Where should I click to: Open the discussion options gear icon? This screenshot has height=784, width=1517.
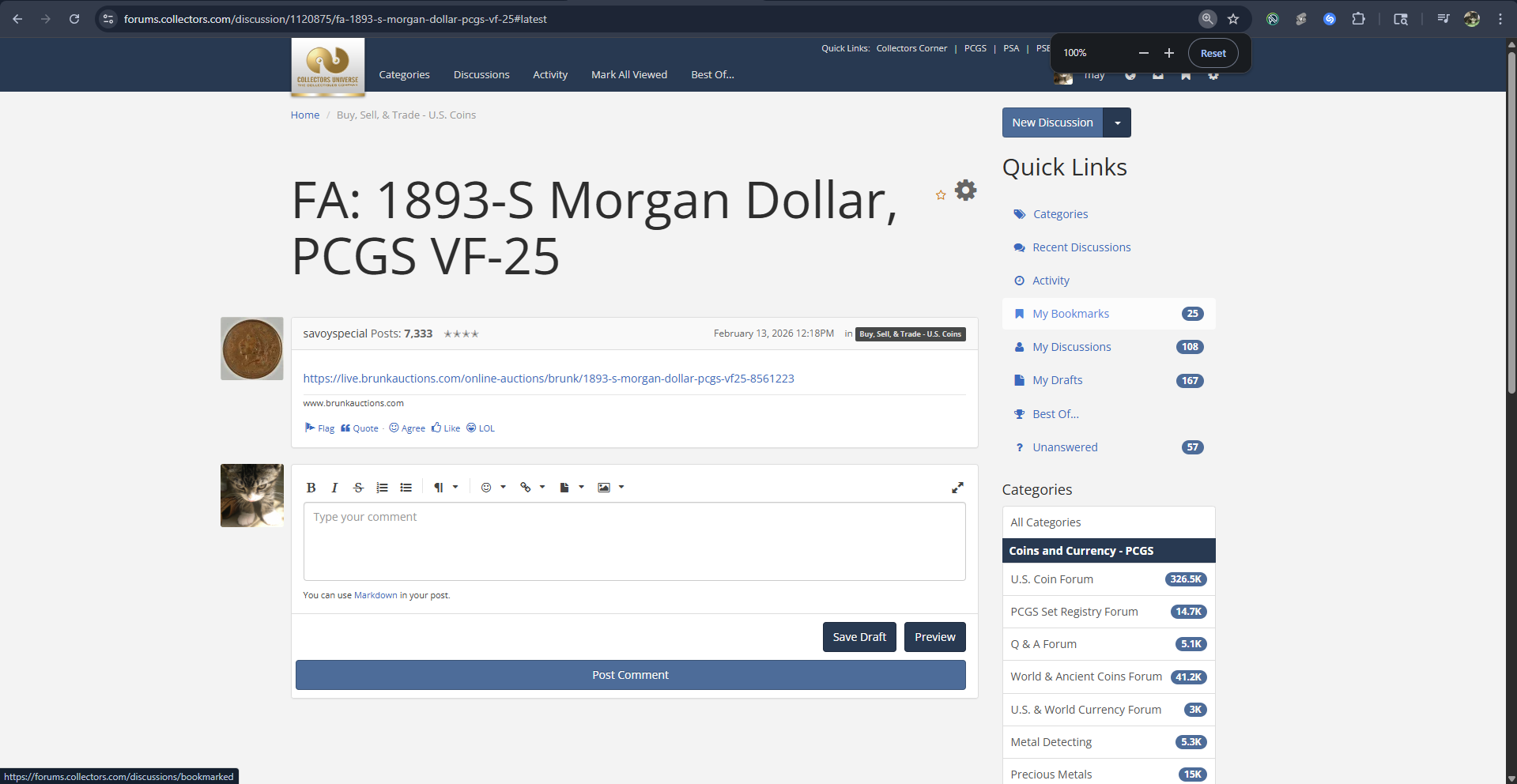[x=965, y=190]
